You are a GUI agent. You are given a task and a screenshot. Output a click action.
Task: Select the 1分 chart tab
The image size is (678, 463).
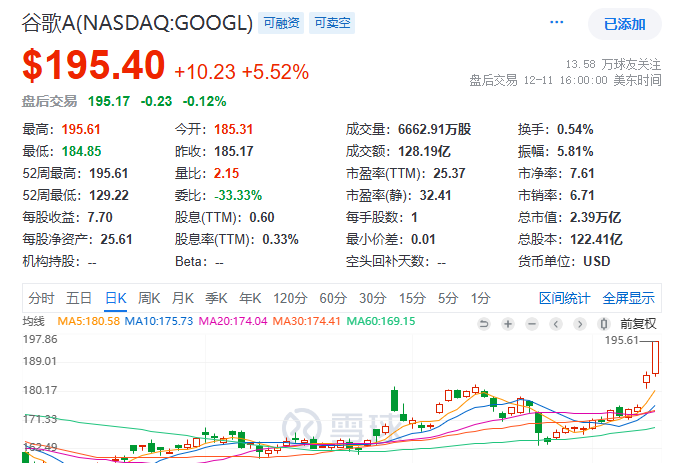pos(480,298)
